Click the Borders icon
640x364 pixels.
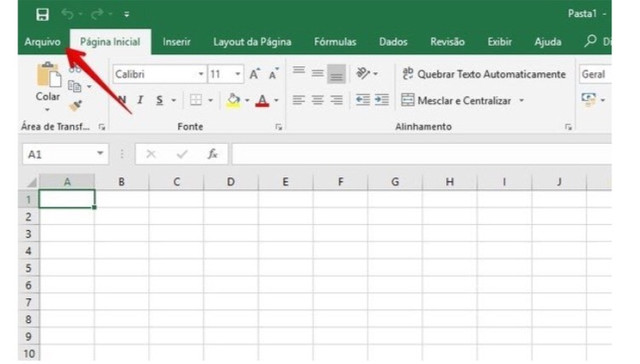[x=196, y=100]
